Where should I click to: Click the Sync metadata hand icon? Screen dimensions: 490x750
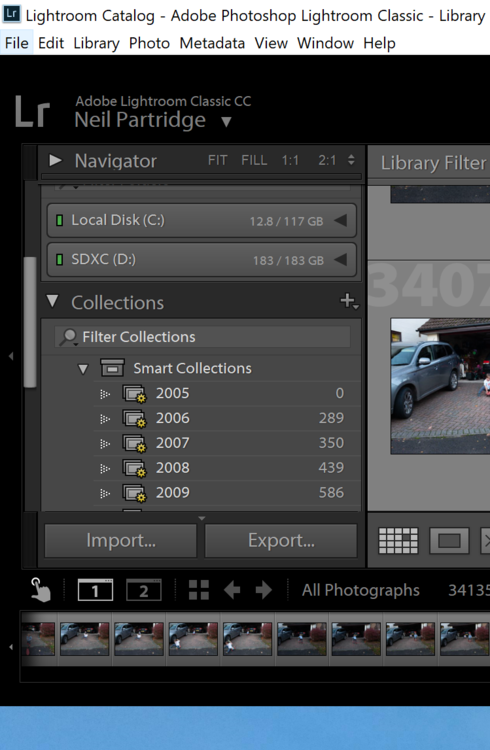pyautogui.click(x=41, y=590)
